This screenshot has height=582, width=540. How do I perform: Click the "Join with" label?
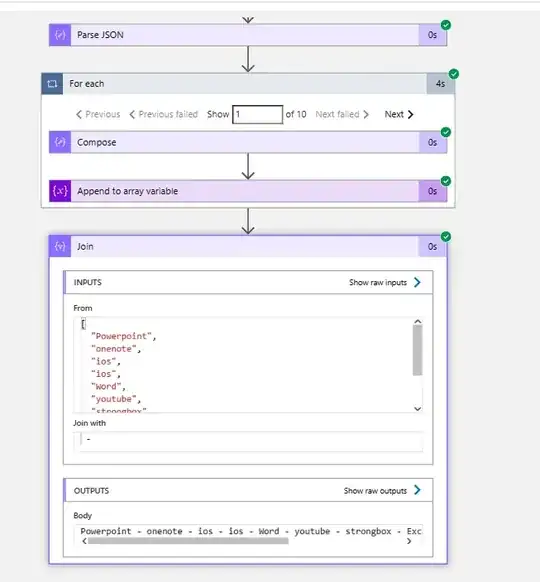point(89,423)
